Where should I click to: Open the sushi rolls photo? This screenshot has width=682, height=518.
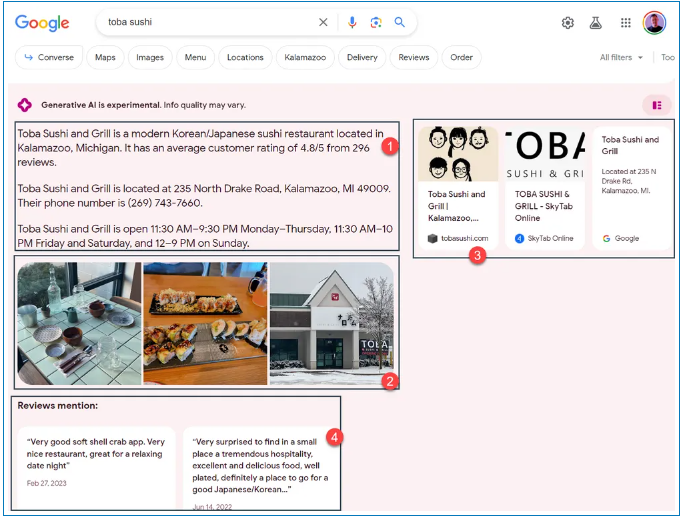point(205,323)
